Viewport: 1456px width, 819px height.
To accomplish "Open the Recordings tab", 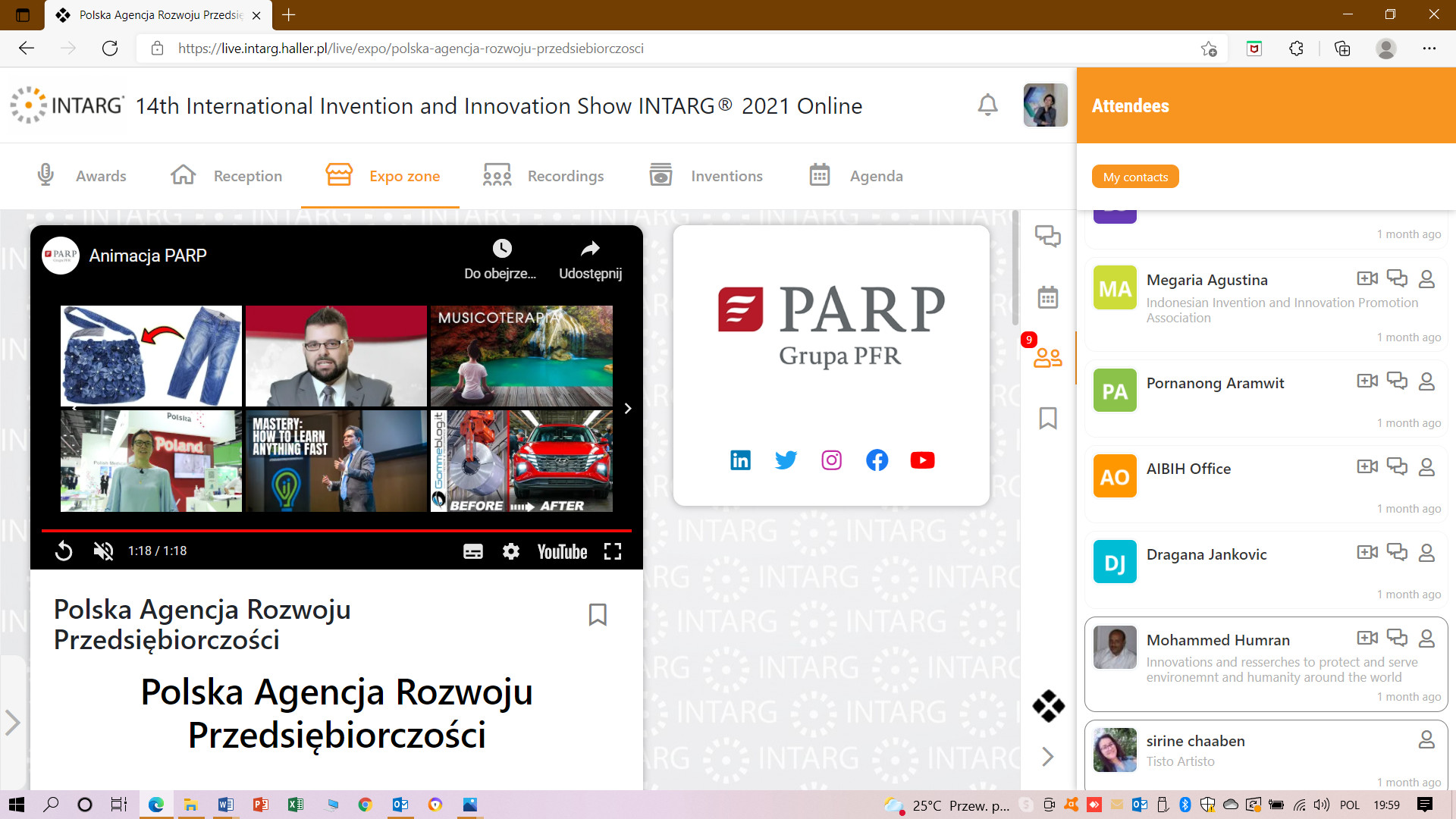I will click(544, 176).
